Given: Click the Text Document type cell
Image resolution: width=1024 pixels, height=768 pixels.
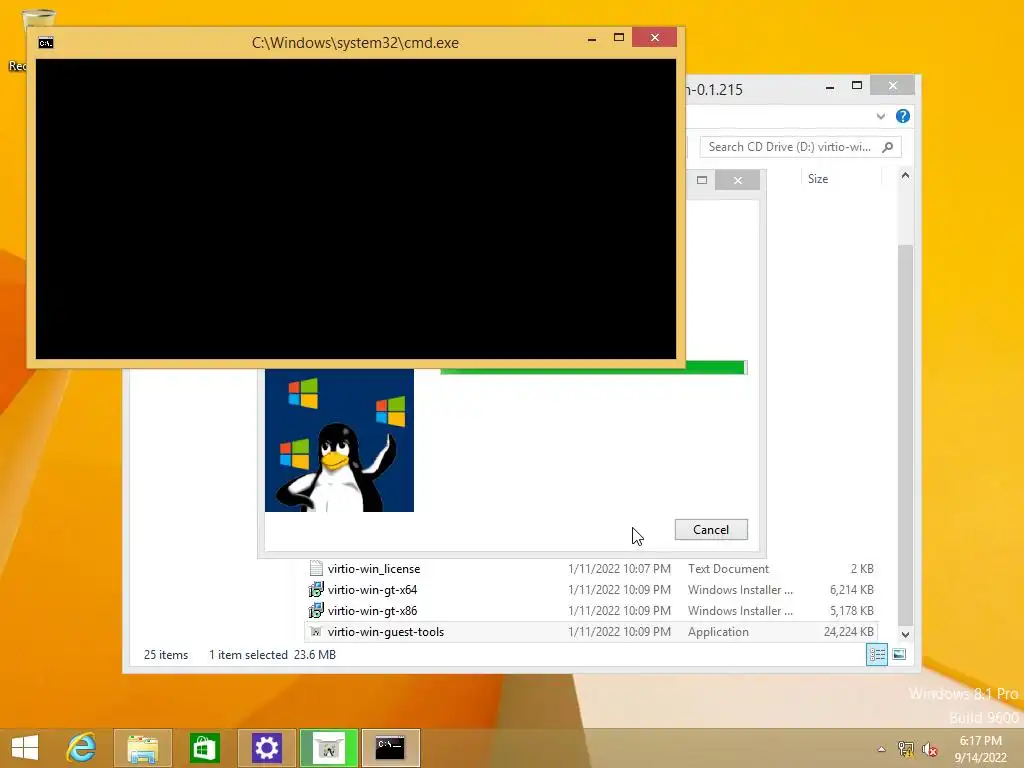Looking at the screenshot, I should (x=728, y=569).
